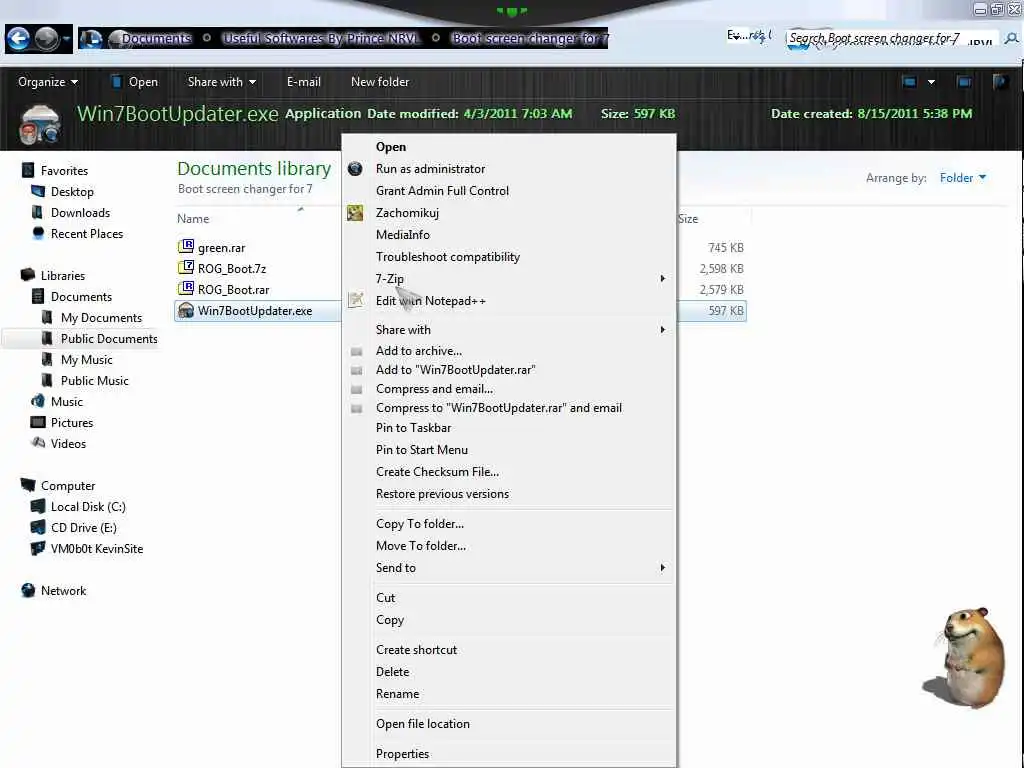
Task: Click the CD Drive (E:) icon
Action: pos(39,527)
